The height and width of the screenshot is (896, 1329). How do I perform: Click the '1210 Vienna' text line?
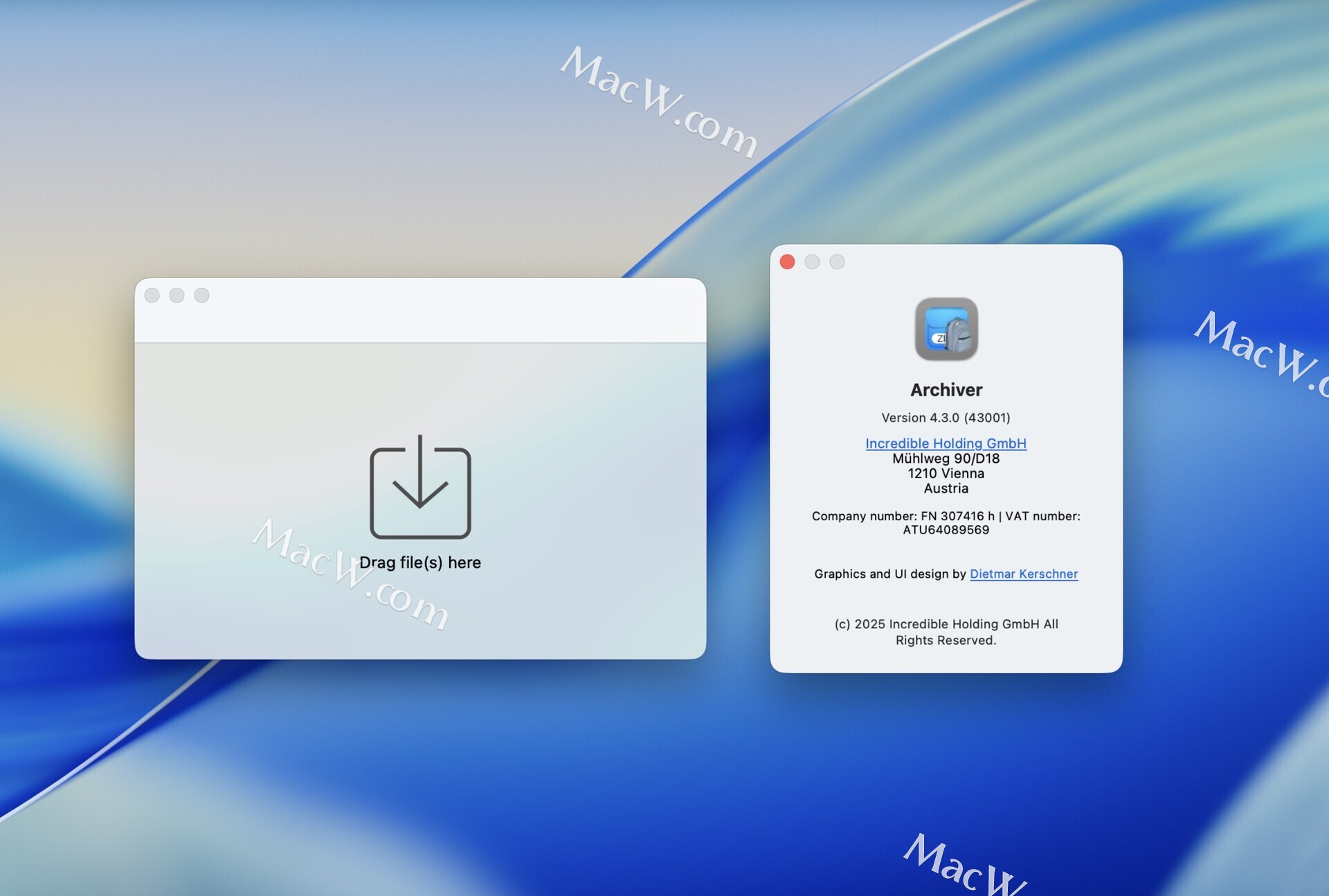946,473
